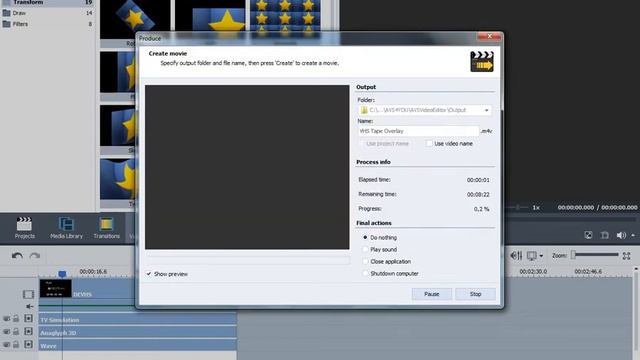Click the 00:00:16.6 timeline ruler label
The width and height of the screenshot is (640, 360).
pyautogui.click(x=93, y=271)
